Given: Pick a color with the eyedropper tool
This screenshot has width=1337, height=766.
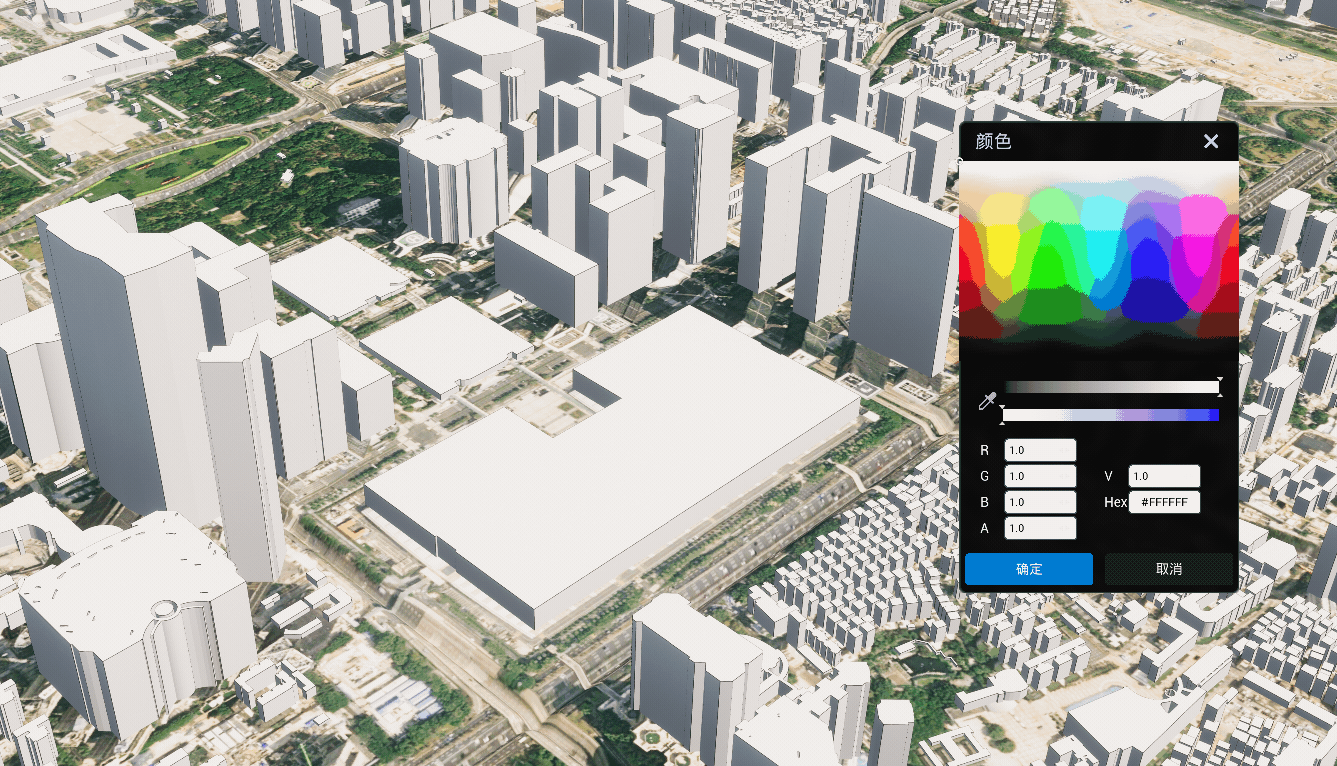Looking at the screenshot, I should click(987, 402).
